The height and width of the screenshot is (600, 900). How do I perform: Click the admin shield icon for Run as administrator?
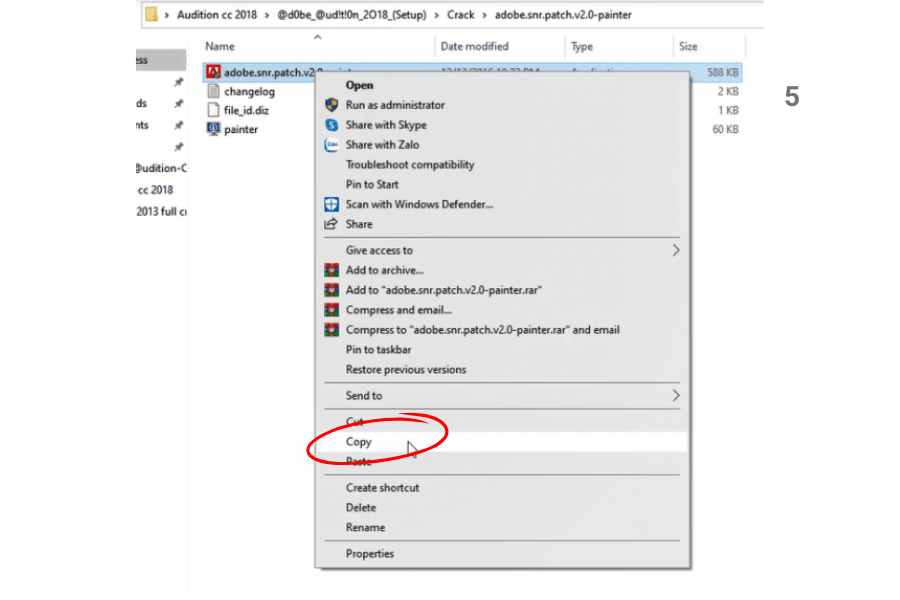tap(332, 105)
